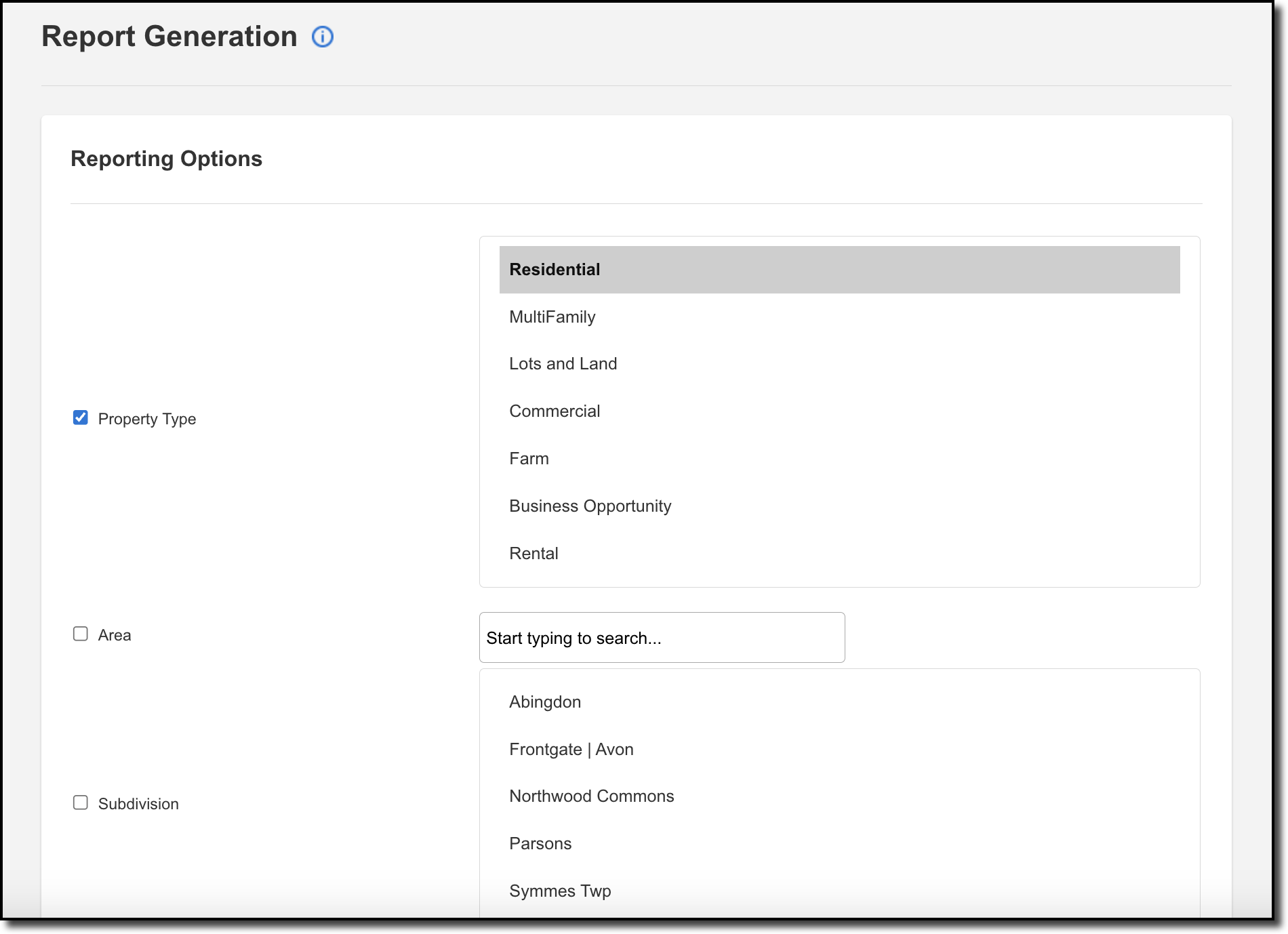Choose MultiFamily property type

(839, 317)
